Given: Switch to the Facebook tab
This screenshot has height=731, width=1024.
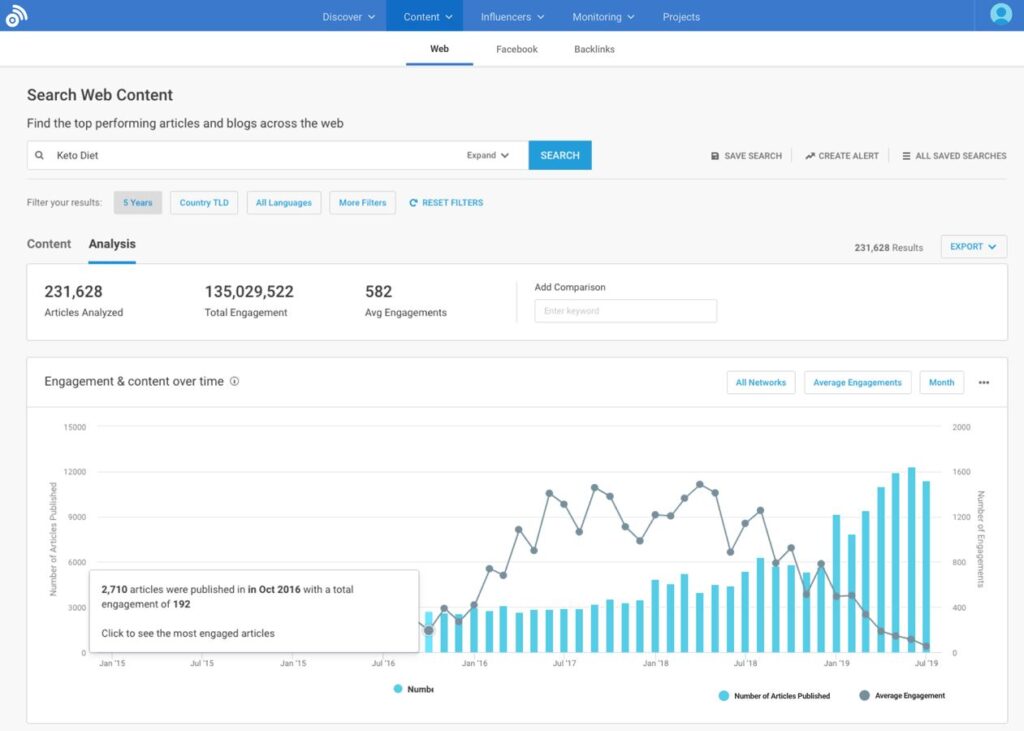Looking at the screenshot, I should (x=516, y=48).
